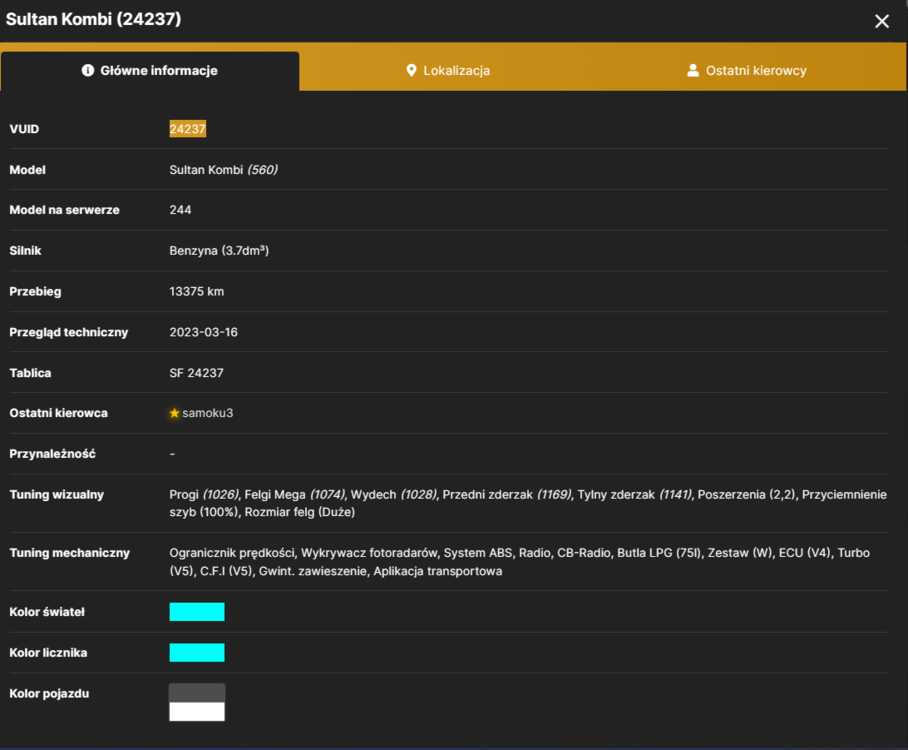
Task: Click the Kolor świateł label
Action: pyautogui.click(x=47, y=612)
